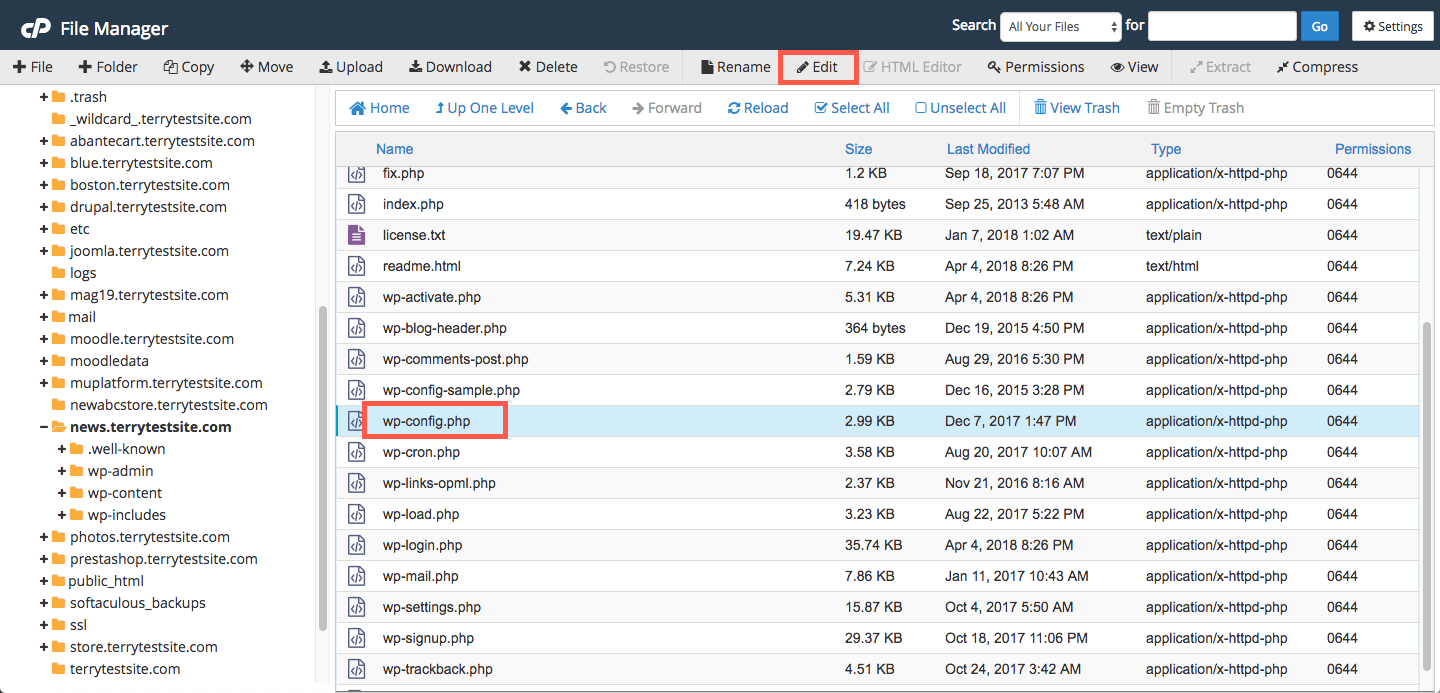
Task: Expand the joomla.terrytestsite.com folder
Action: [44, 251]
